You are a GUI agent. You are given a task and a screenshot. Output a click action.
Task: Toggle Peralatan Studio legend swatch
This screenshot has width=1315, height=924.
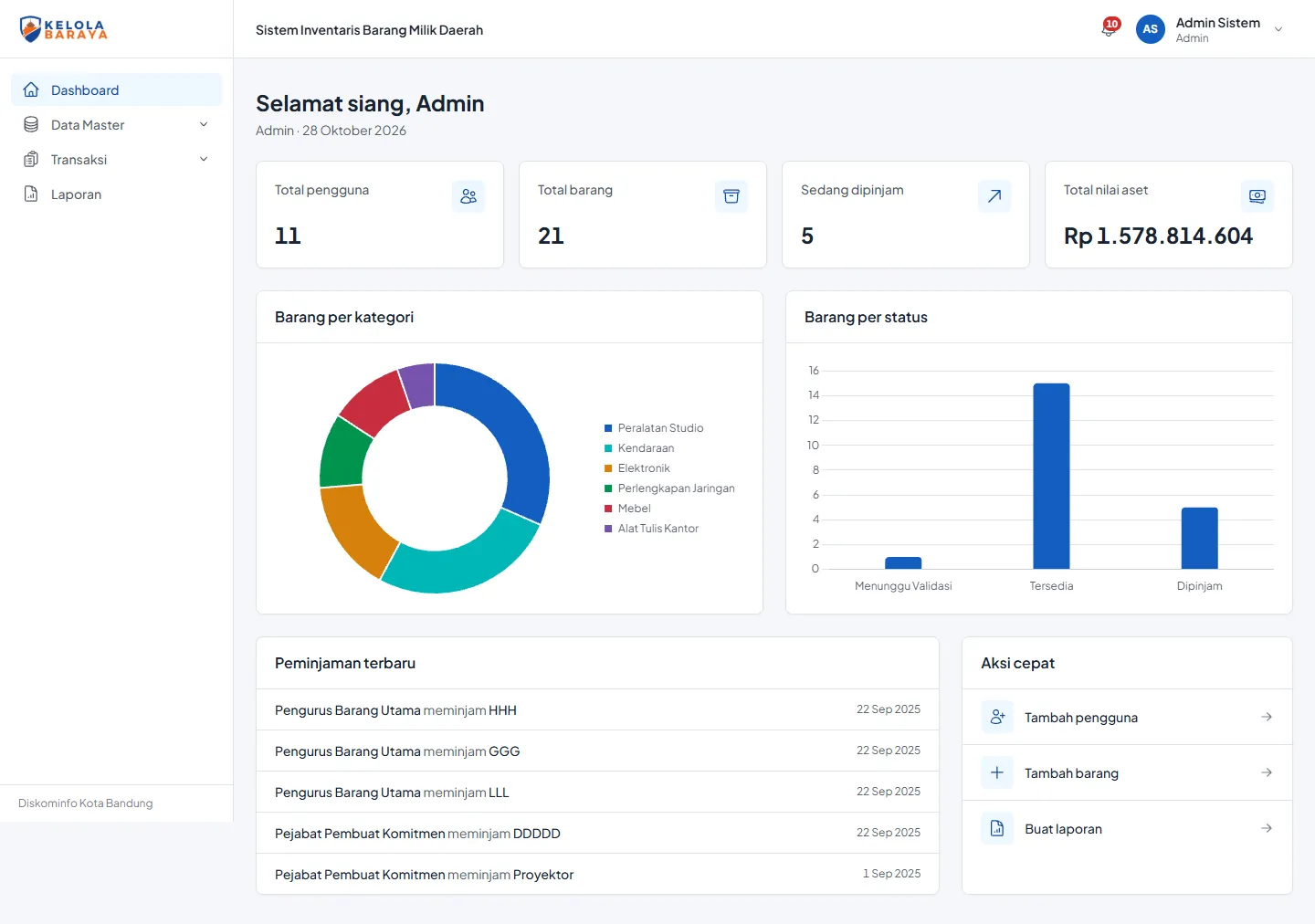(608, 428)
